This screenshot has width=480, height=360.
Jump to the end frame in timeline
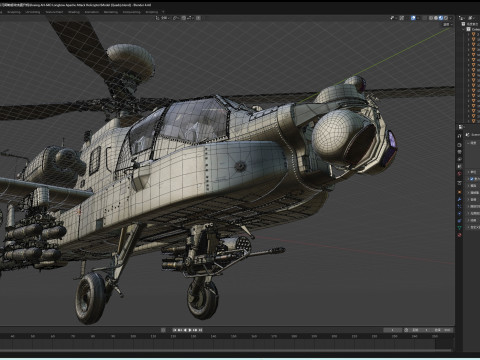[200, 330]
